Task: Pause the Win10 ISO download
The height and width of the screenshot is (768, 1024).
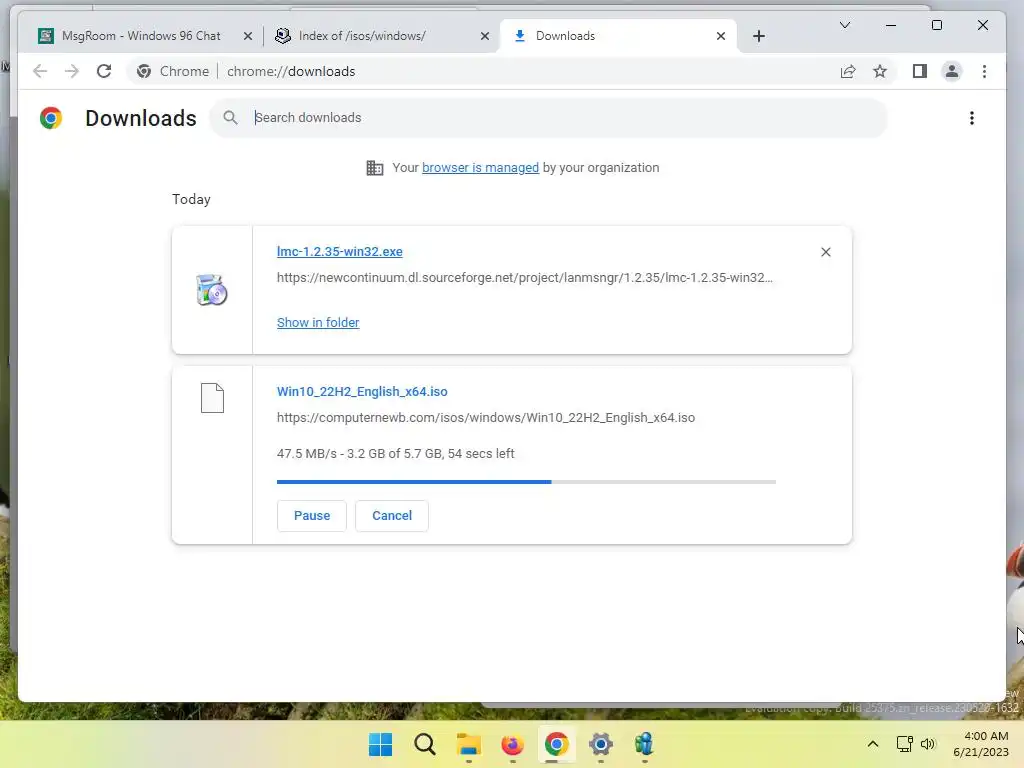Action: [312, 515]
